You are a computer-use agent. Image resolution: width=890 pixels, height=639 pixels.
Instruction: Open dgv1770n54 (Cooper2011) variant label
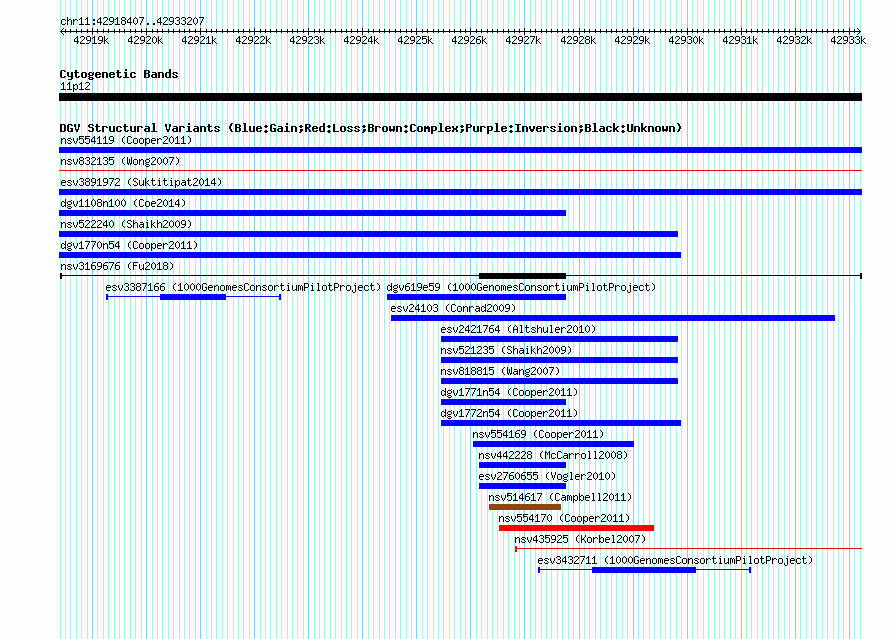pos(129,245)
